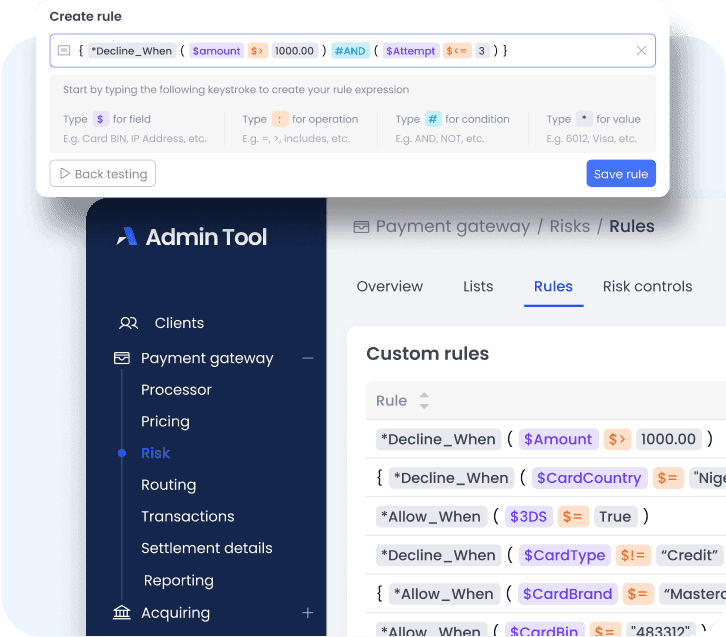Click the “Credit” value token
The image size is (726, 637).
(x=689, y=555)
